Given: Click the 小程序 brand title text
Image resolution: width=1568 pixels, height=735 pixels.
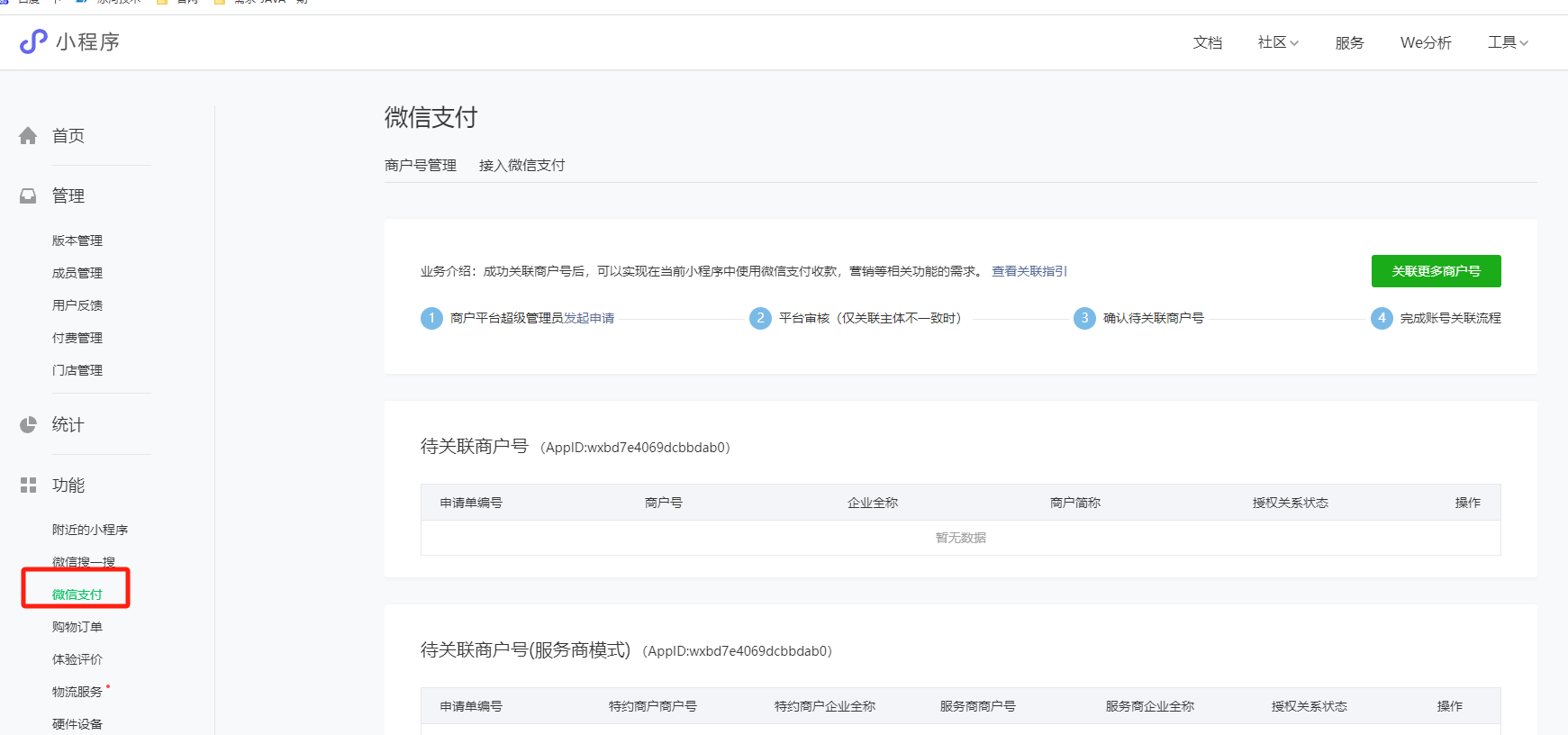Looking at the screenshot, I should coord(87,42).
